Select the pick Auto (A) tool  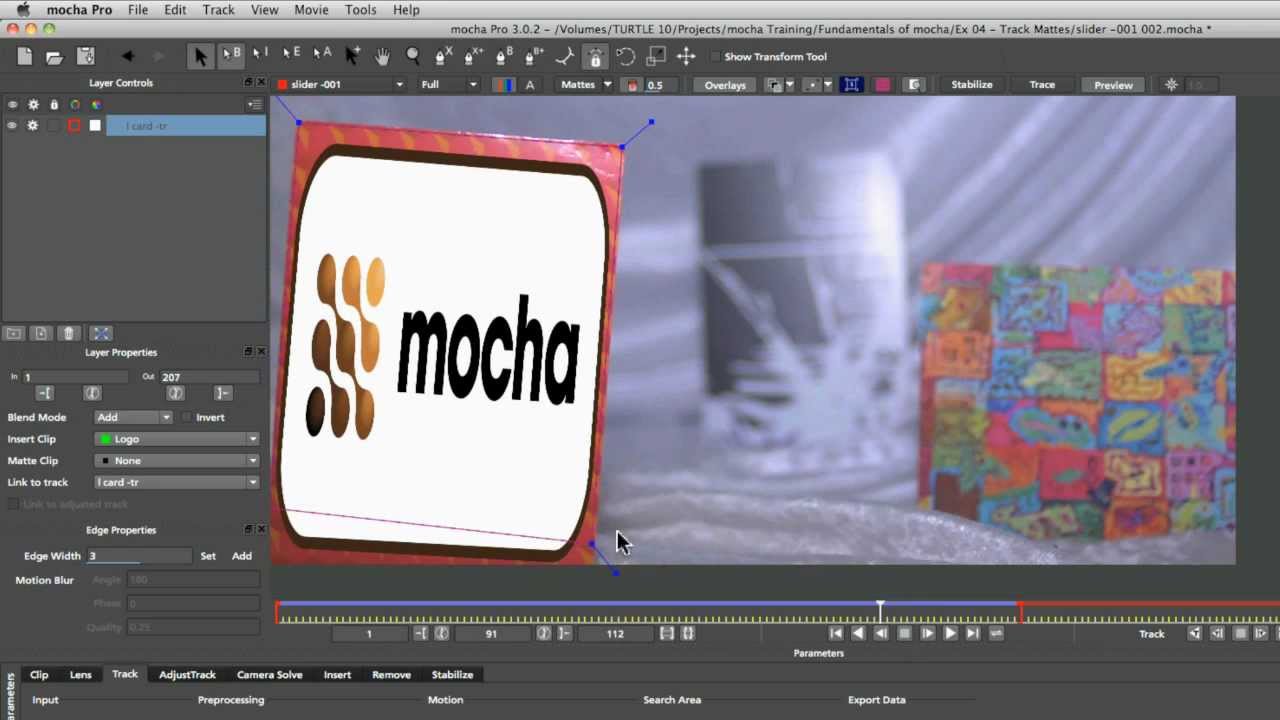click(x=322, y=55)
